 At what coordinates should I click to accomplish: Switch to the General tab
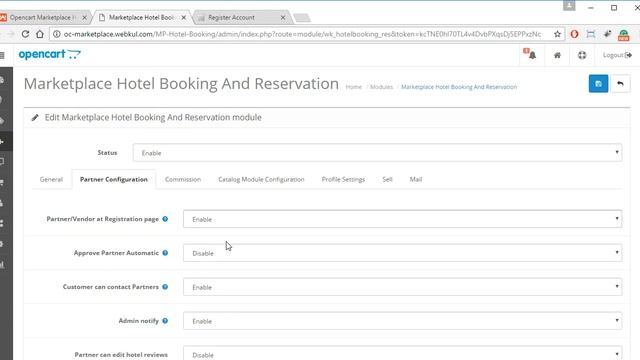[51, 179]
